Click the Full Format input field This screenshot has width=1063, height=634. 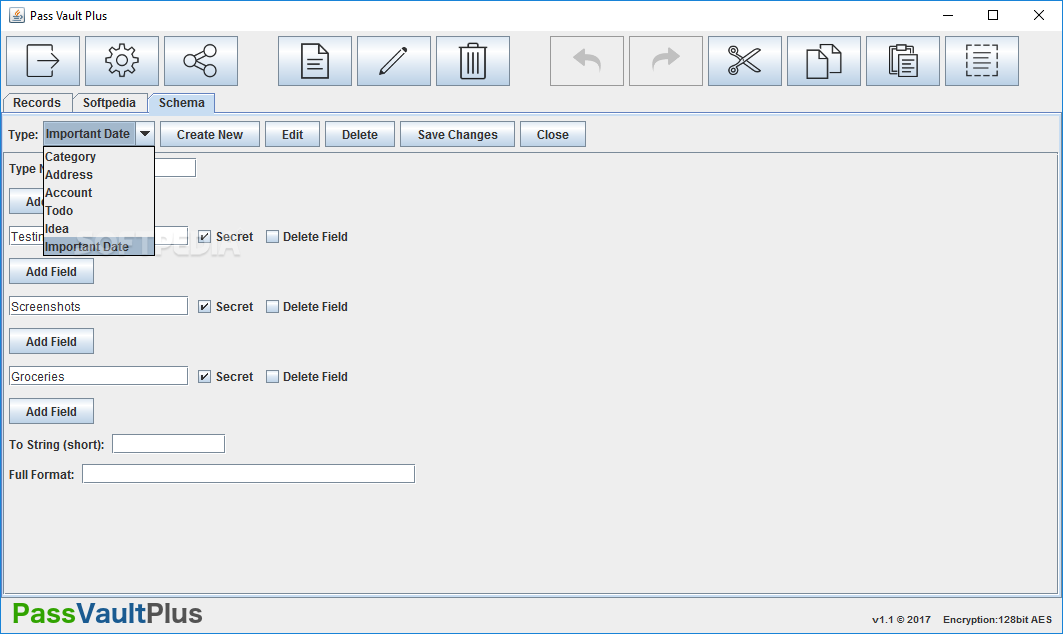[248, 474]
